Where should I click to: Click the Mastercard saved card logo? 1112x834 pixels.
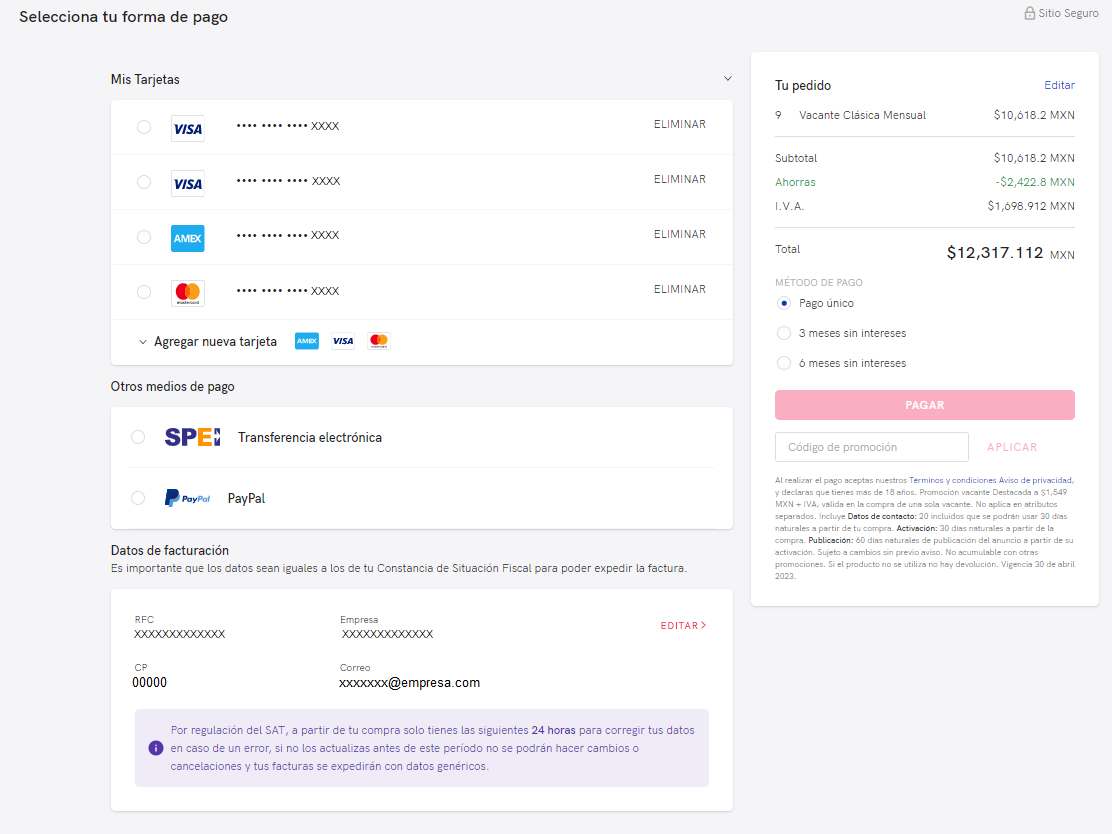[188, 293]
